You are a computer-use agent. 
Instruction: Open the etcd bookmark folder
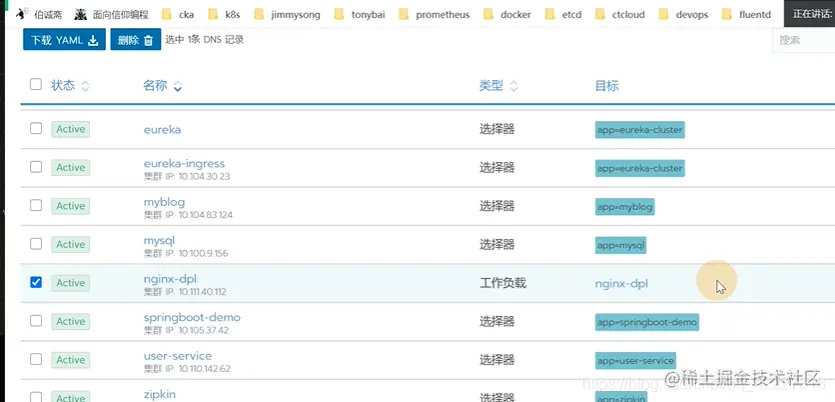(x=563, y=14)
